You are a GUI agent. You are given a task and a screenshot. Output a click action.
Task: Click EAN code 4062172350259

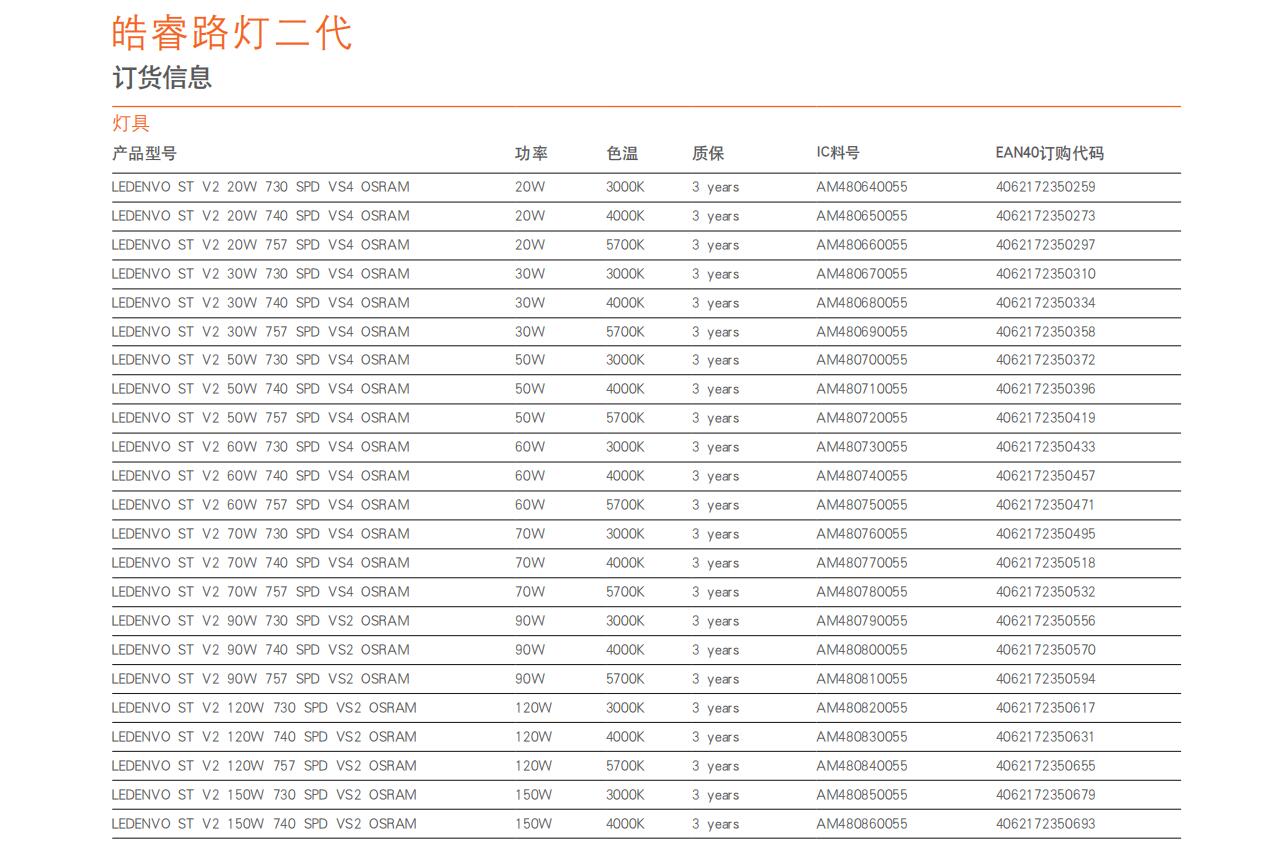click(x=1046, y=187)
